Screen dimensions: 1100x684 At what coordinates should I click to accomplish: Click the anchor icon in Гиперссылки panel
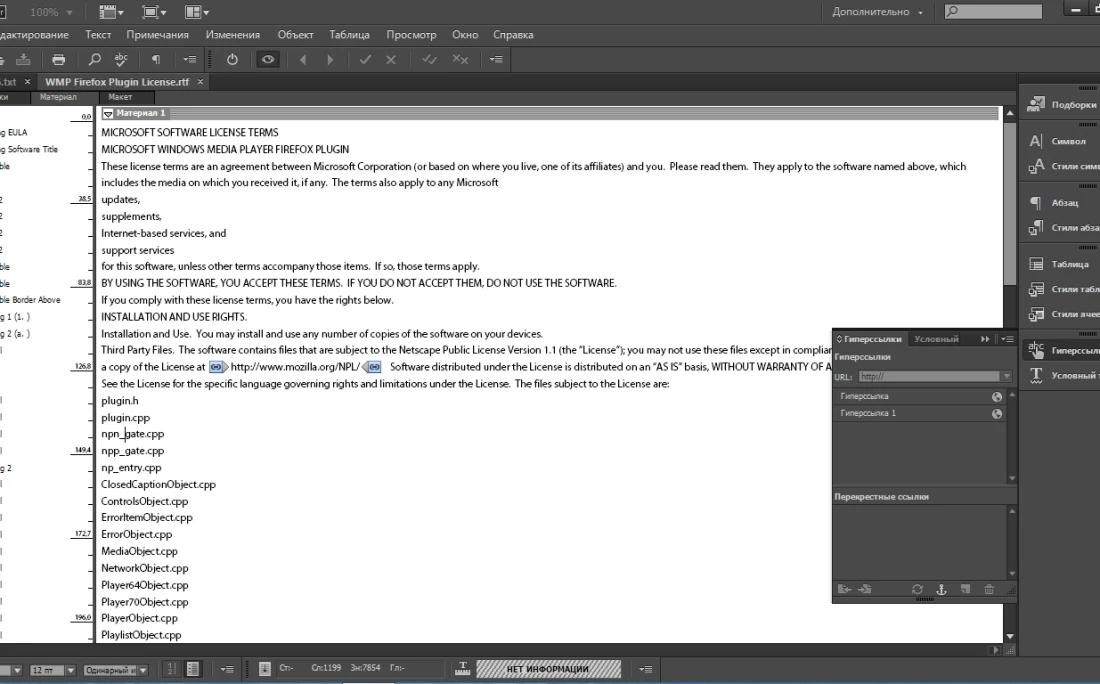[x=941, y=590]
